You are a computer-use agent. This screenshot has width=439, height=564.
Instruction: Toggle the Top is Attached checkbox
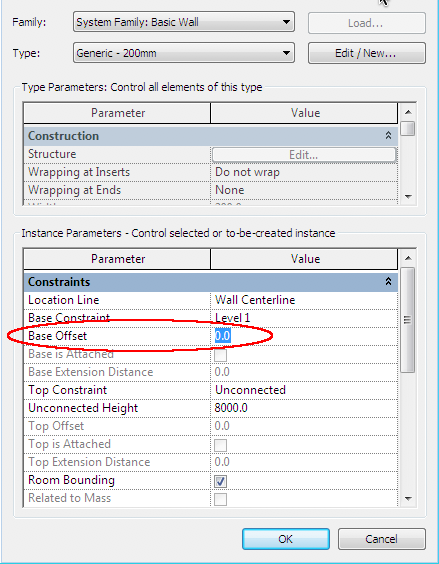pos(221,445)
